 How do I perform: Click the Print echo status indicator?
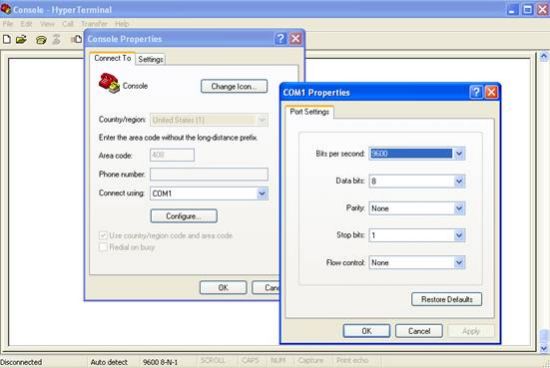coord(352,360)
